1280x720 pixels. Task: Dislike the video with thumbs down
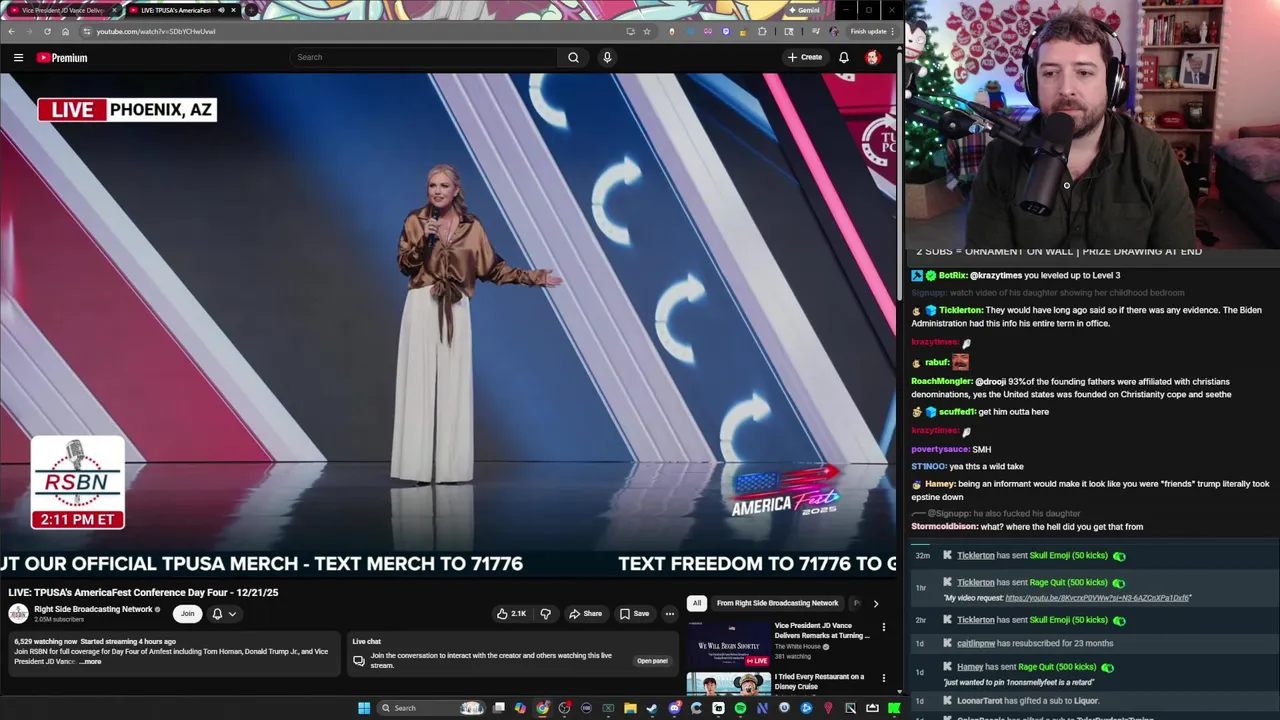[x=546, y=614]
